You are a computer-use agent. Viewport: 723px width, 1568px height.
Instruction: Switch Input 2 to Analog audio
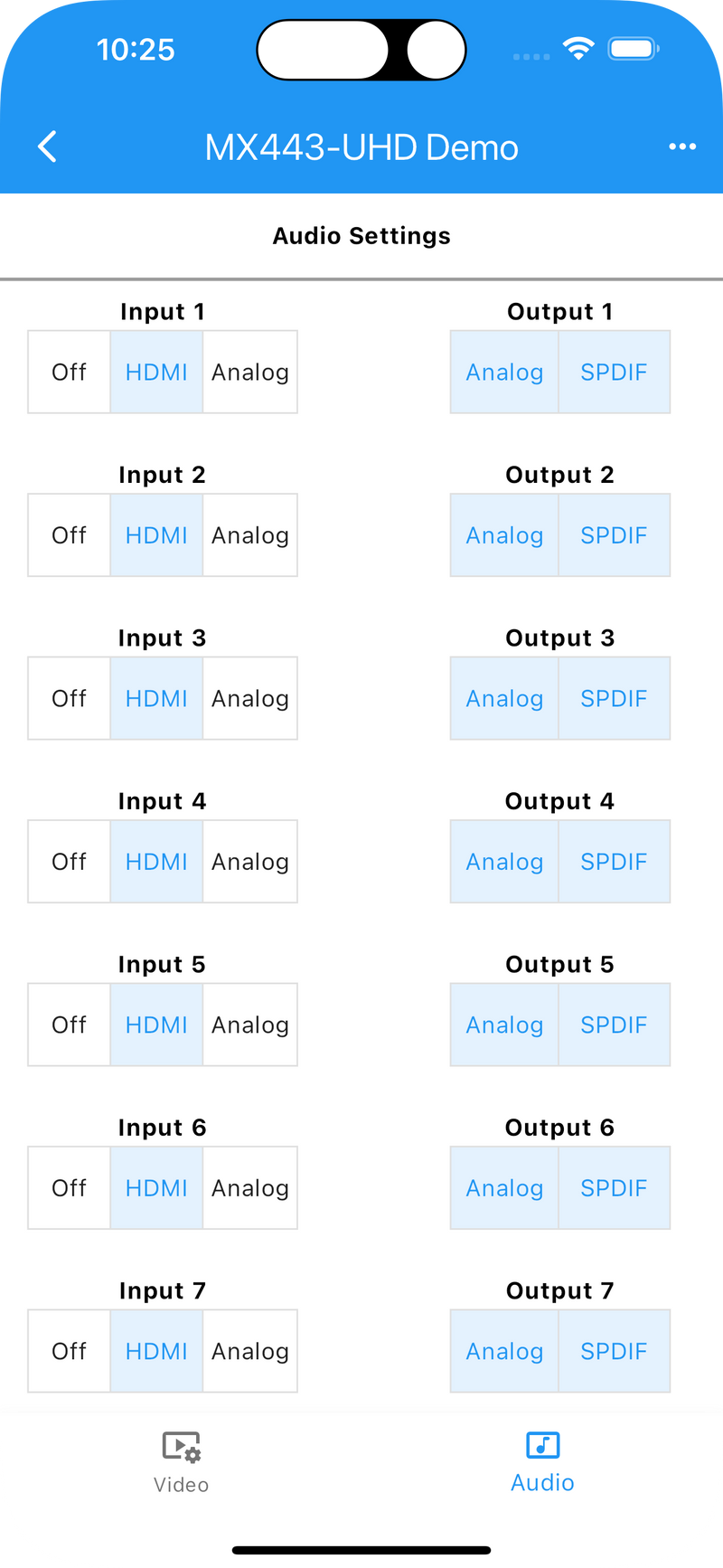(x=250, y=535)
